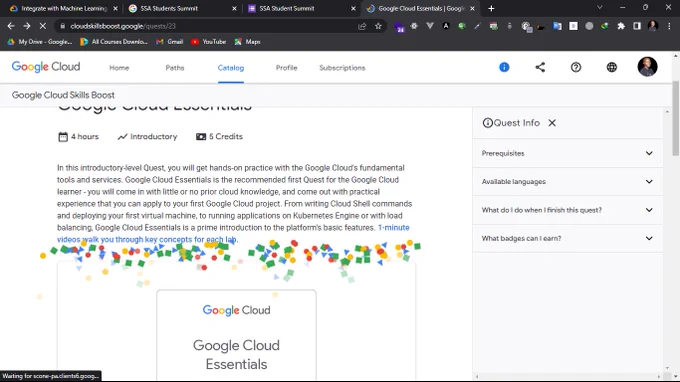Click the blue info icon in header

504,67
